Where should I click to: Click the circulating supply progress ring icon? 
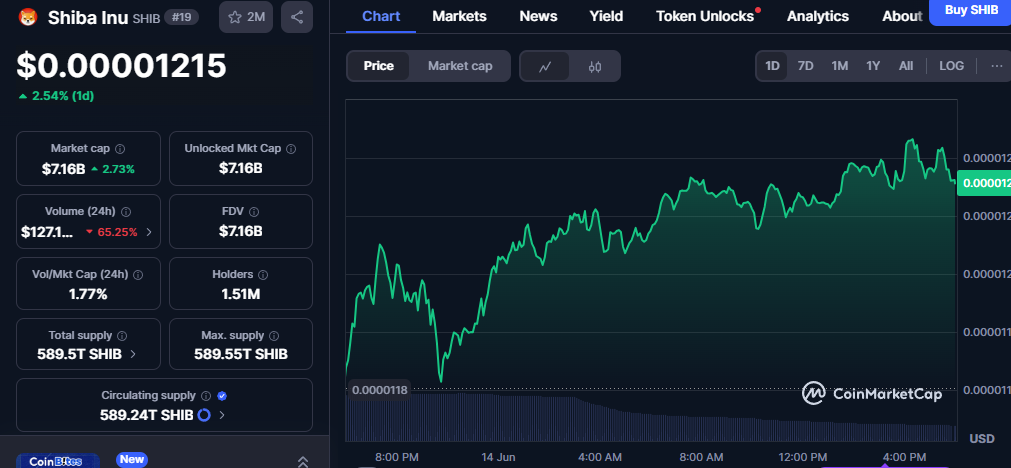[204, 415]
